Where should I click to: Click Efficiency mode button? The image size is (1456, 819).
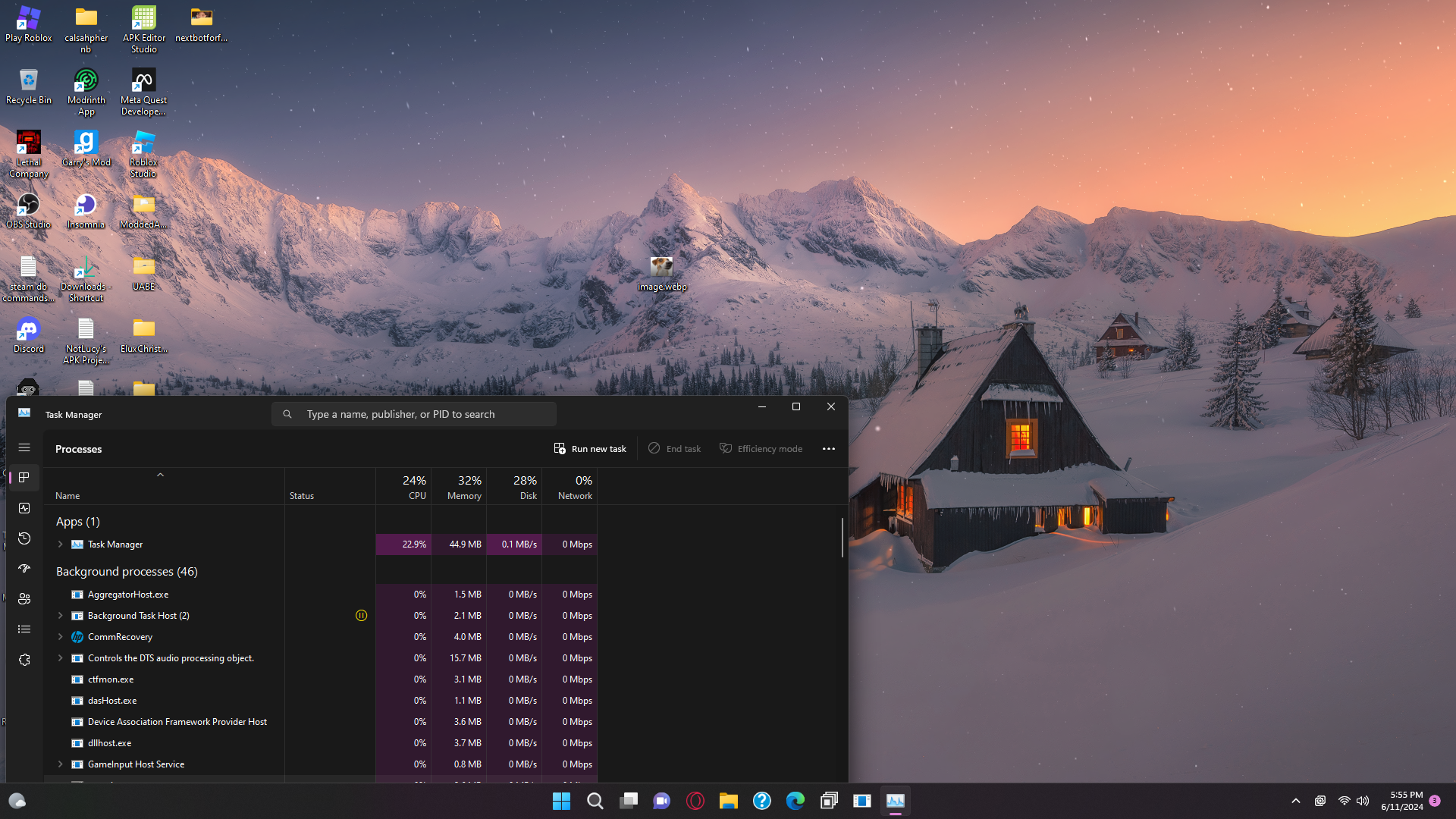(761, 449)
